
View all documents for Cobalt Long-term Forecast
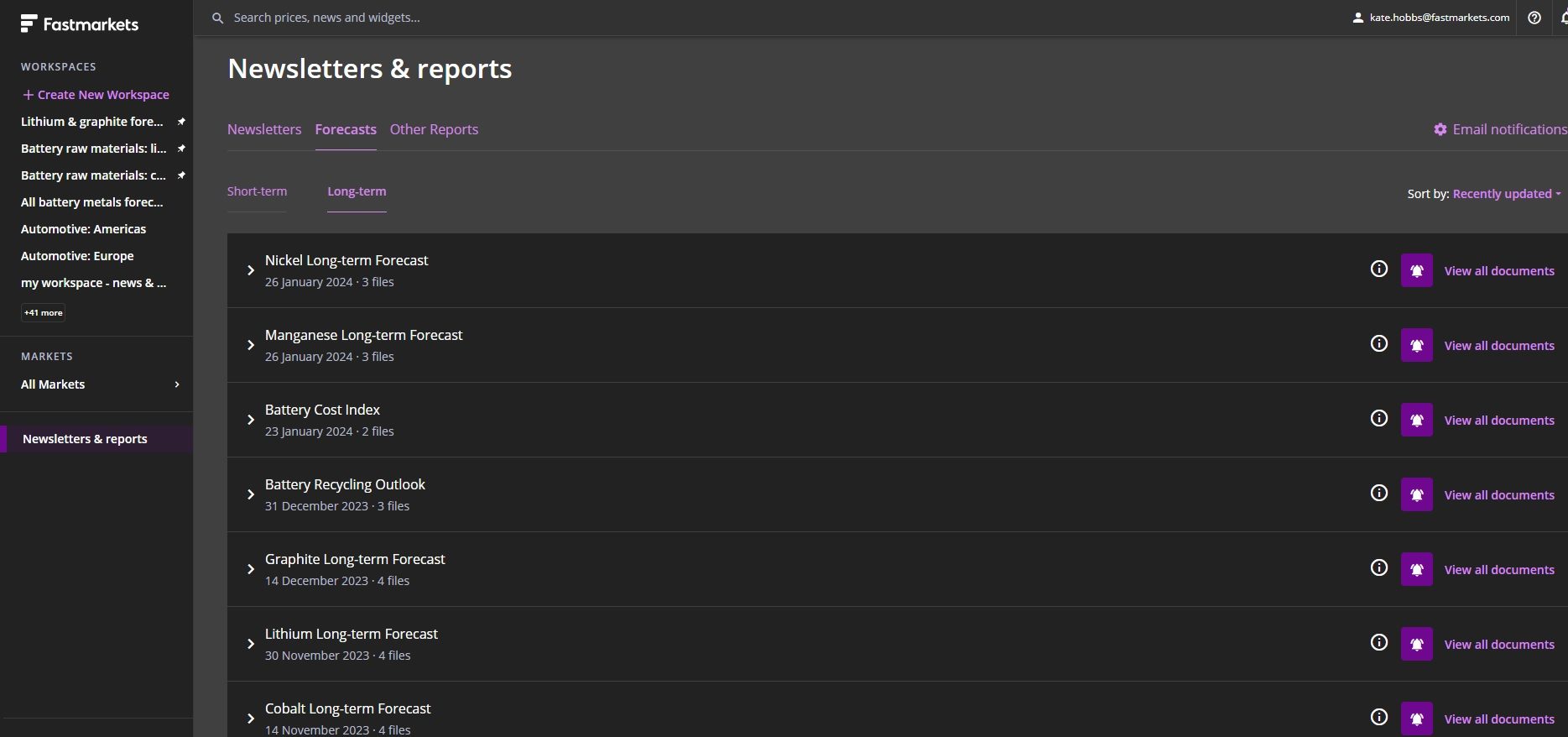[1499, 719]
